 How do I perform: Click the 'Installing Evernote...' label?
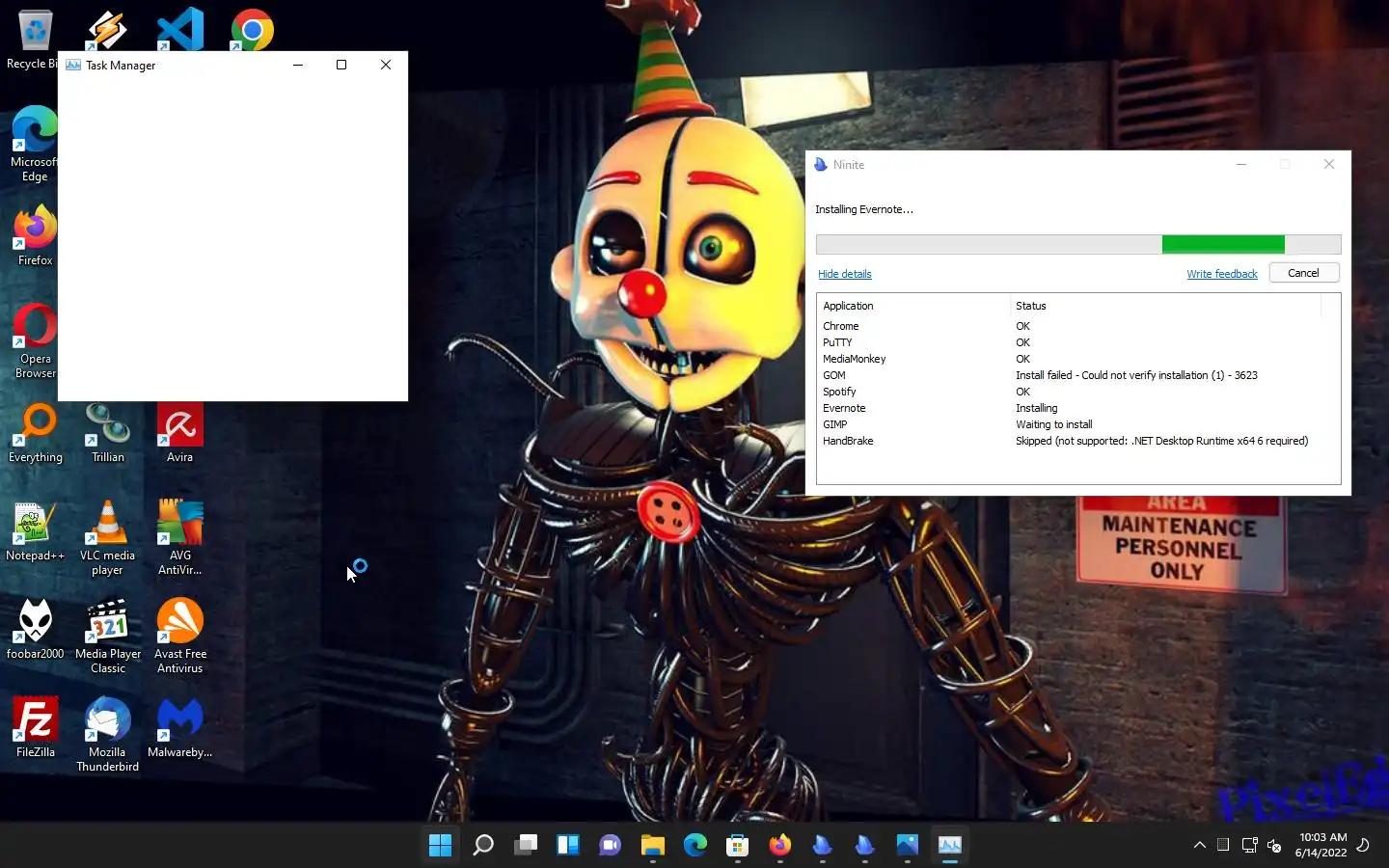[x=863, y=209]
